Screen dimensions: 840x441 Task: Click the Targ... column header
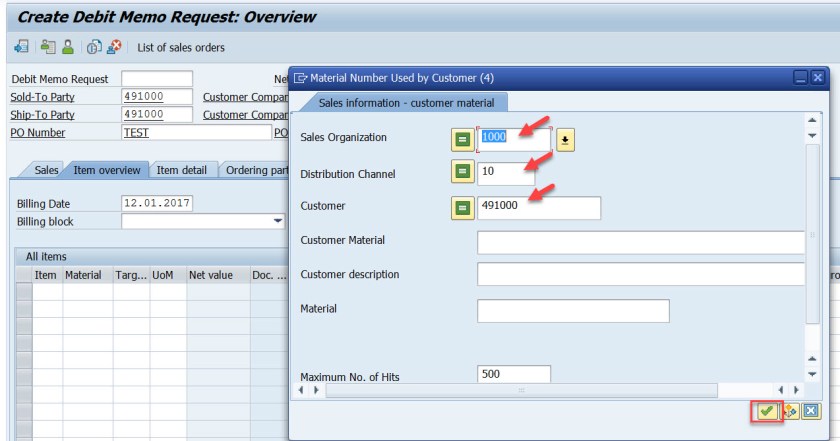pyautogui.click(x=131, y=275)
